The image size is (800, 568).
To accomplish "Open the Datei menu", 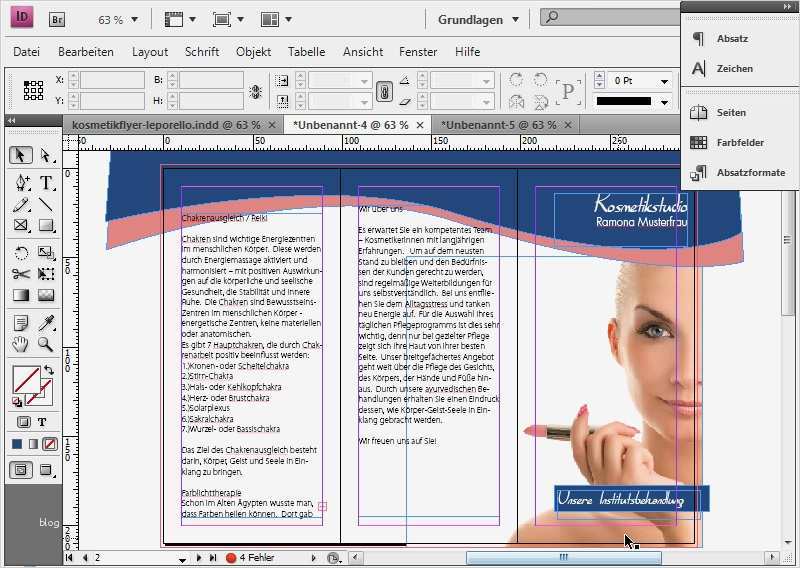I will pos(27,52).
